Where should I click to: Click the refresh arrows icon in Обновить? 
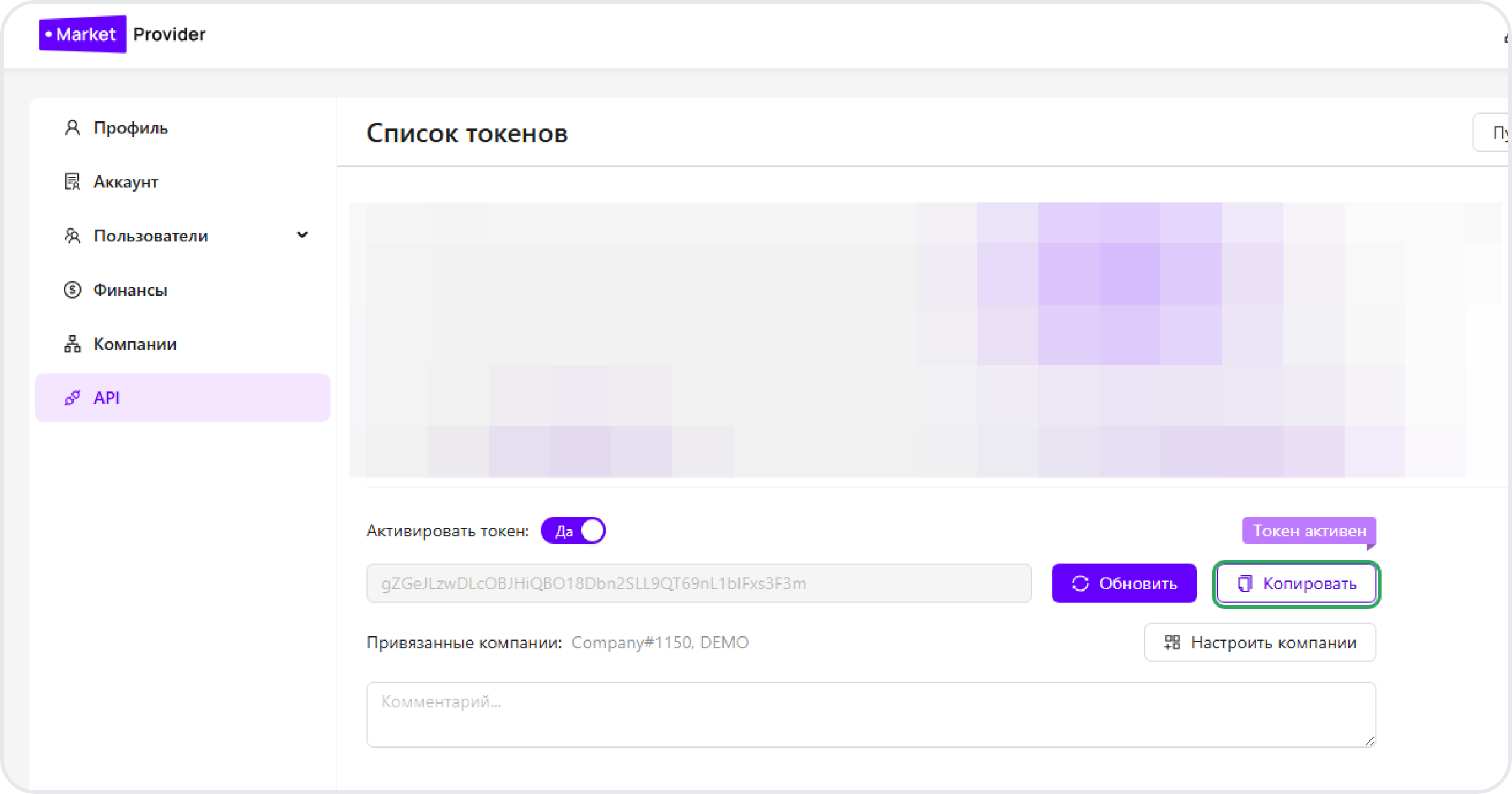(1080, 583)
